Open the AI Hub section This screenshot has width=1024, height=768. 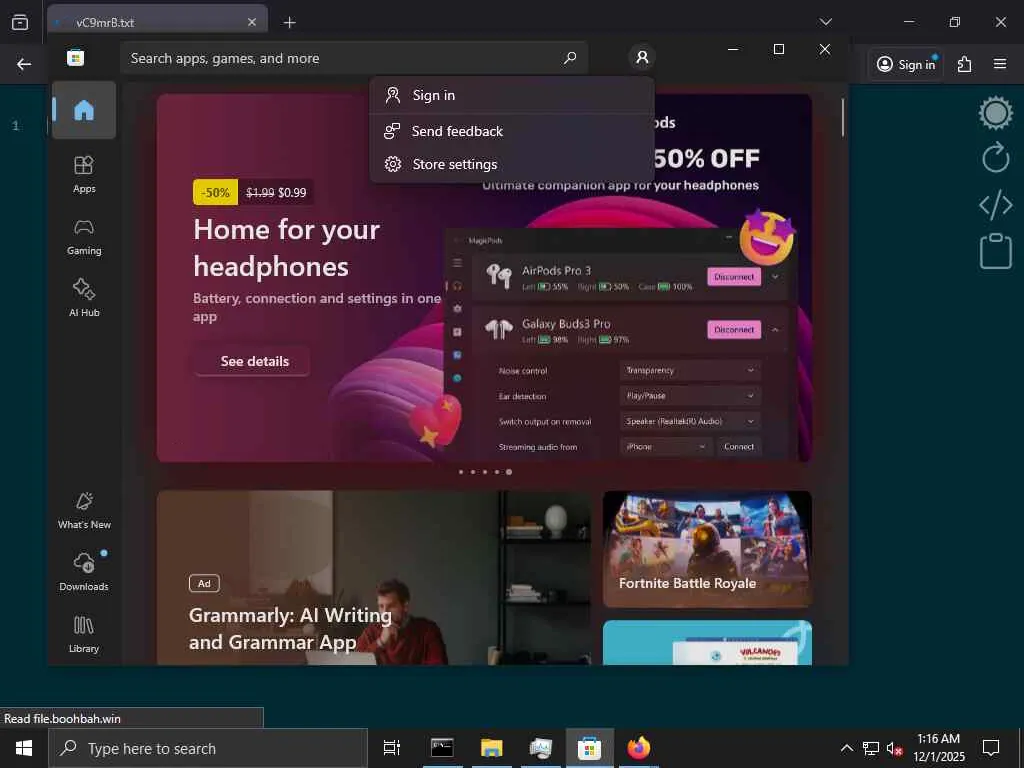click(x=84, y=298)
